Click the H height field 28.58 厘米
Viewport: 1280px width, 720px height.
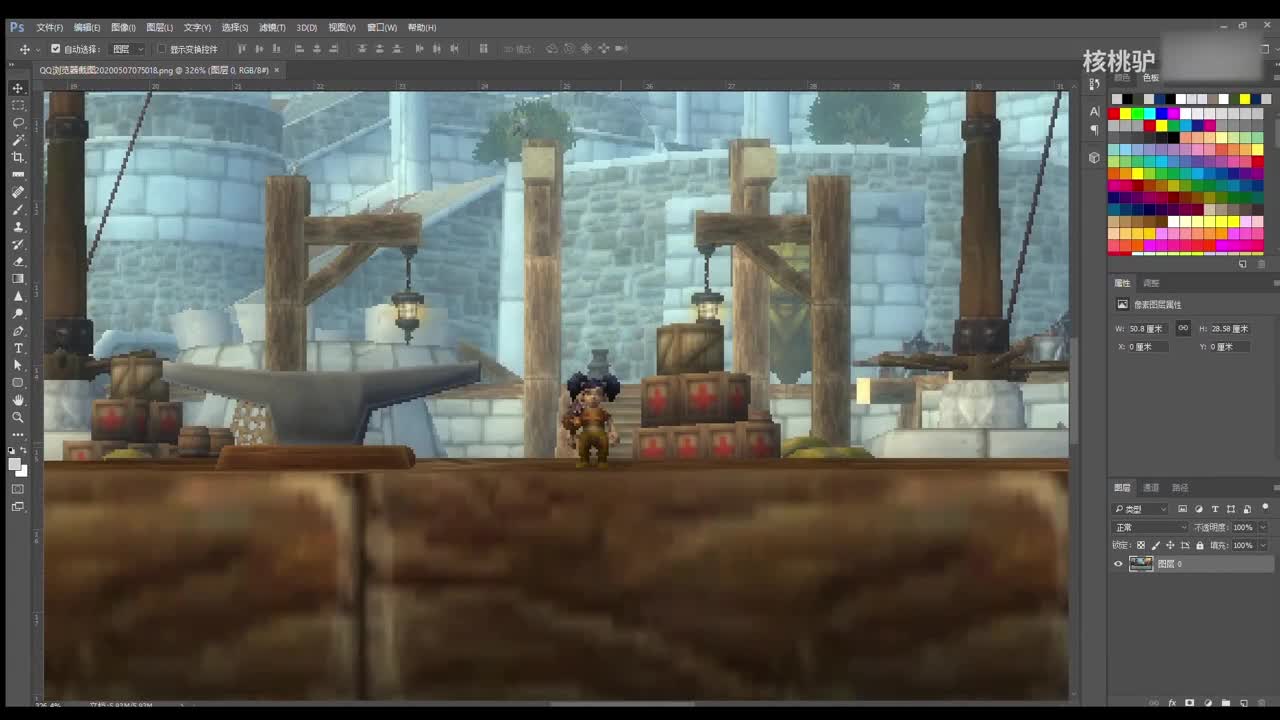[x=1230, y=328]
